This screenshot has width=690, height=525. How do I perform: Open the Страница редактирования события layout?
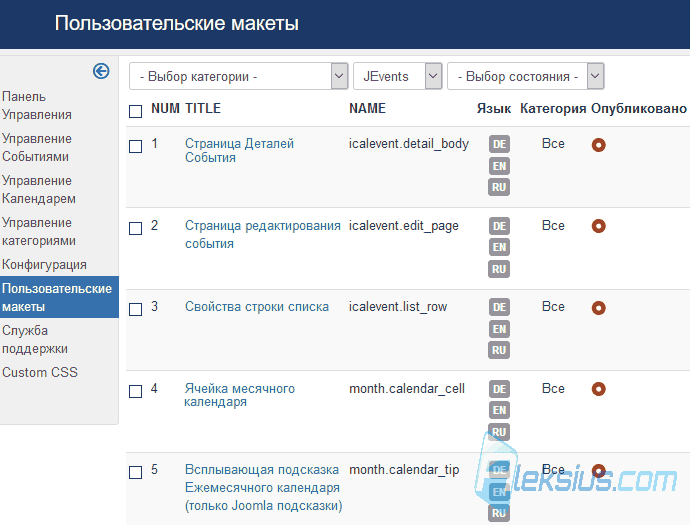(263, 235)
